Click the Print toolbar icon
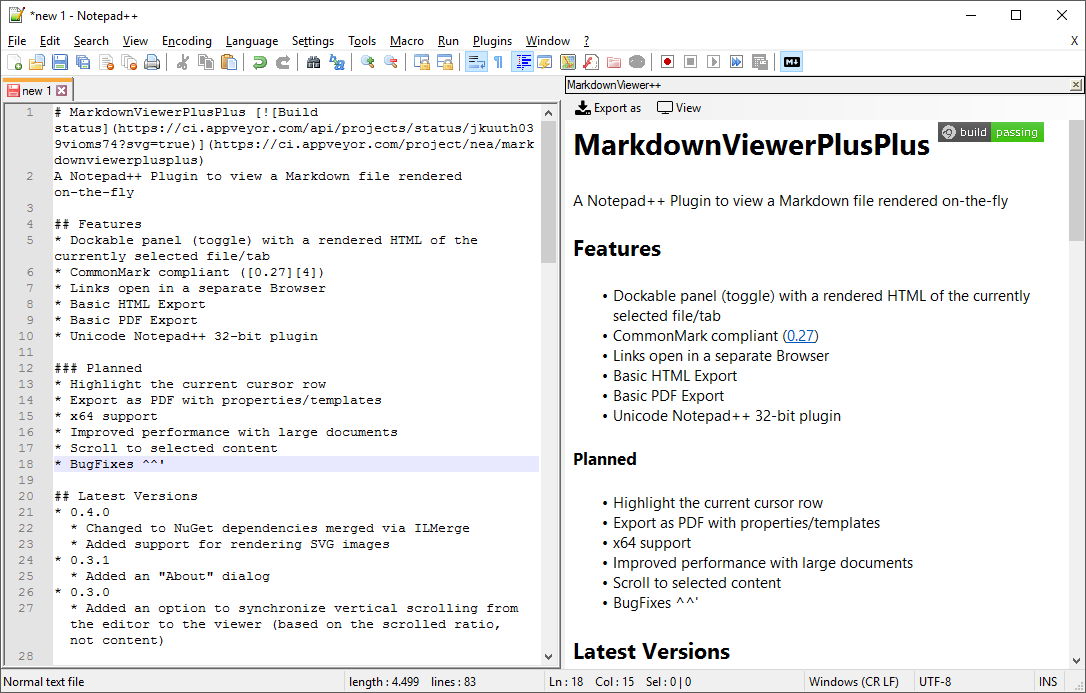This screenshot has width=1086, height=693. tap(153, 61)
